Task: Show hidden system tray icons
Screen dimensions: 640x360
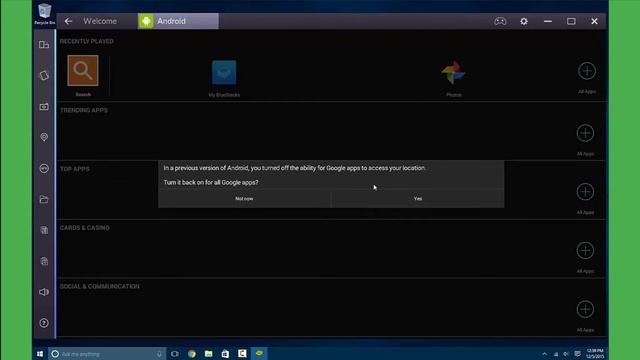Action: pos(544,354)
